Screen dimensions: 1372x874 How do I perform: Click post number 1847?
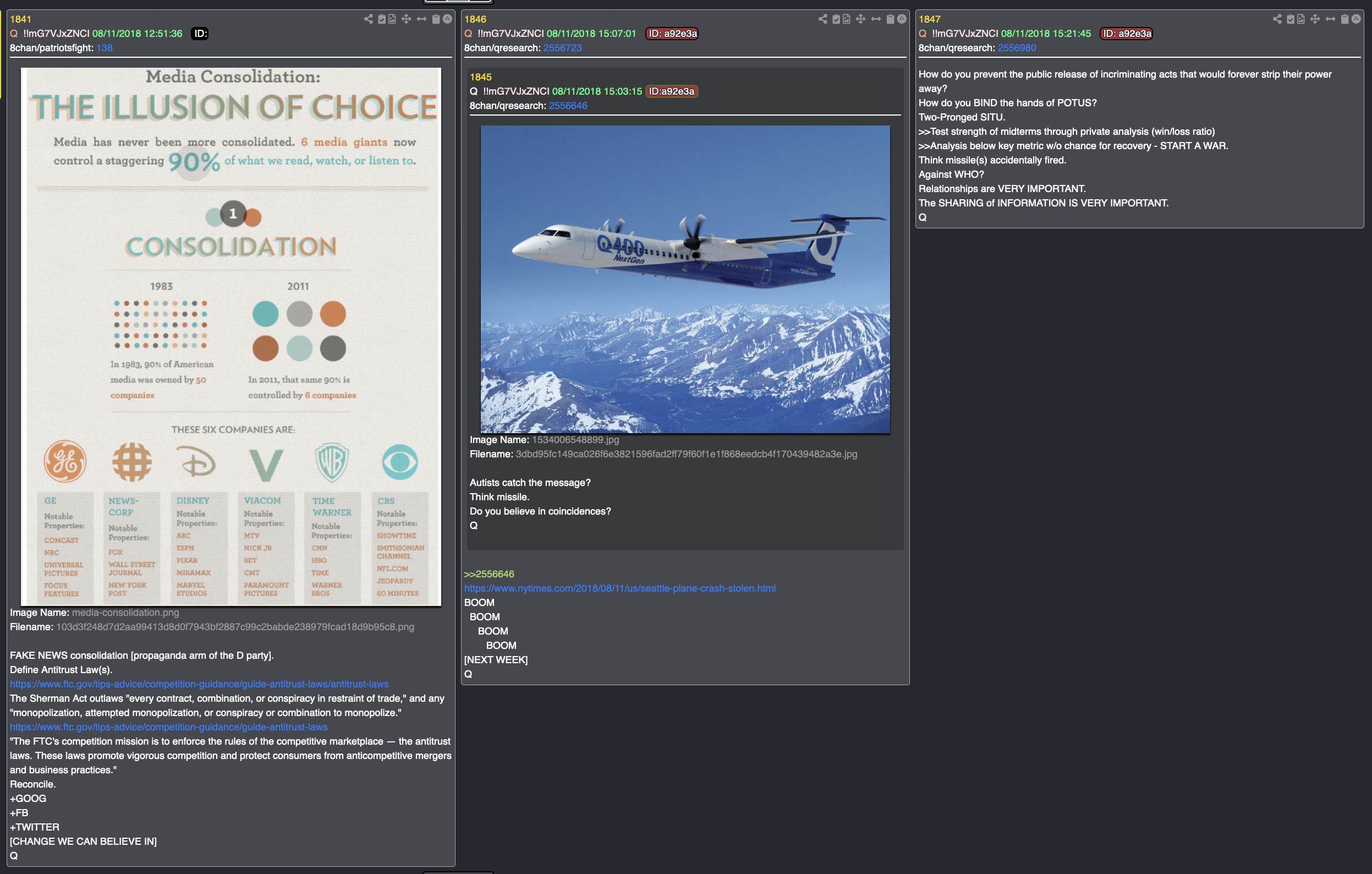click(930, 19)
